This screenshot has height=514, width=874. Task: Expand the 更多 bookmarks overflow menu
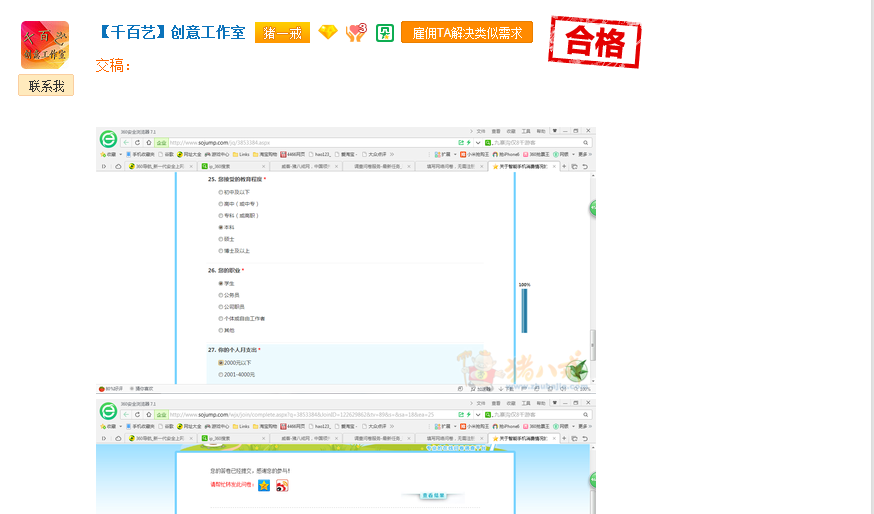pyautogui.click(x=583, y=155)
